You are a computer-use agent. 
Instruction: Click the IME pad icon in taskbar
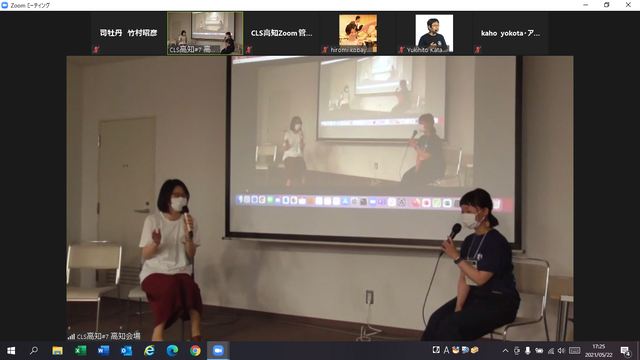436,350
